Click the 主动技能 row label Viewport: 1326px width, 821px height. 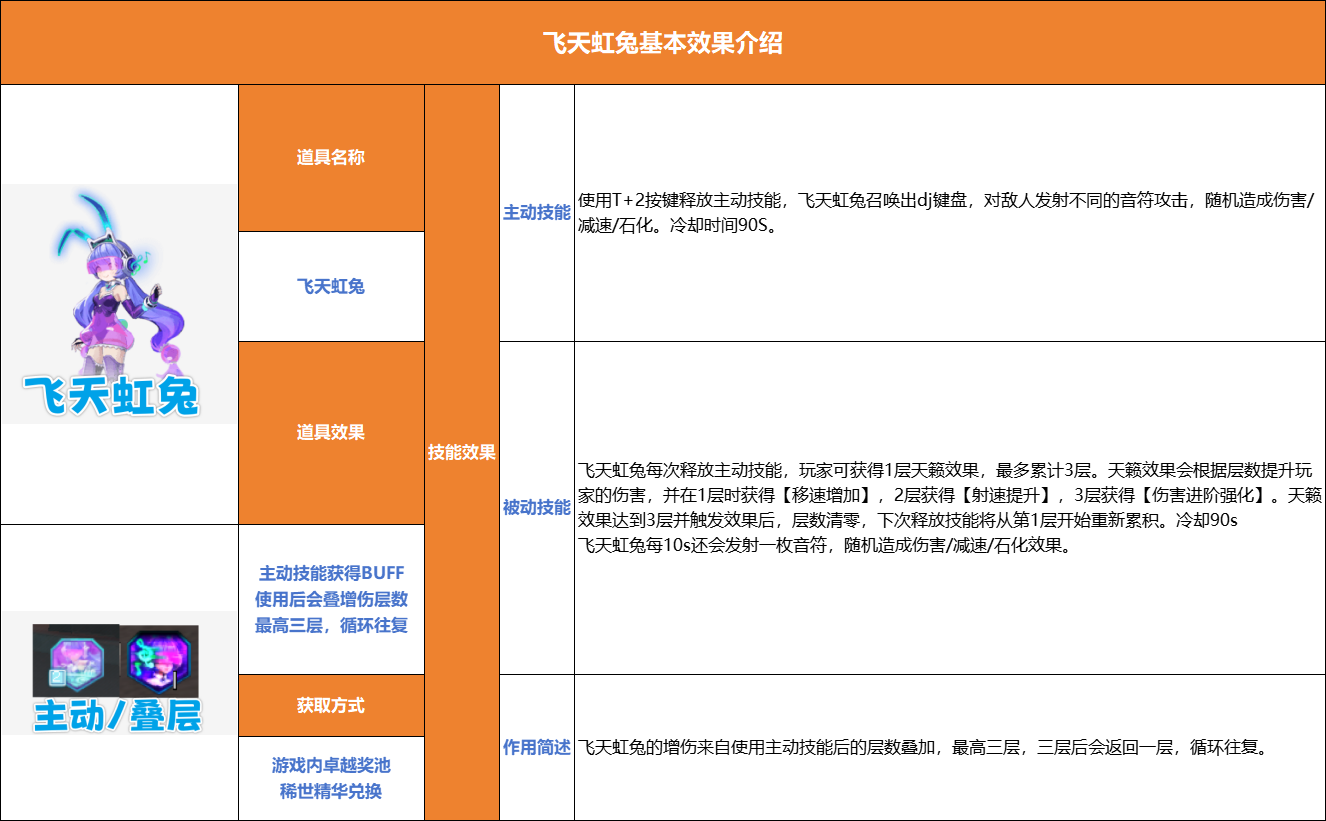pyautogui.click(x=537, y=213)
